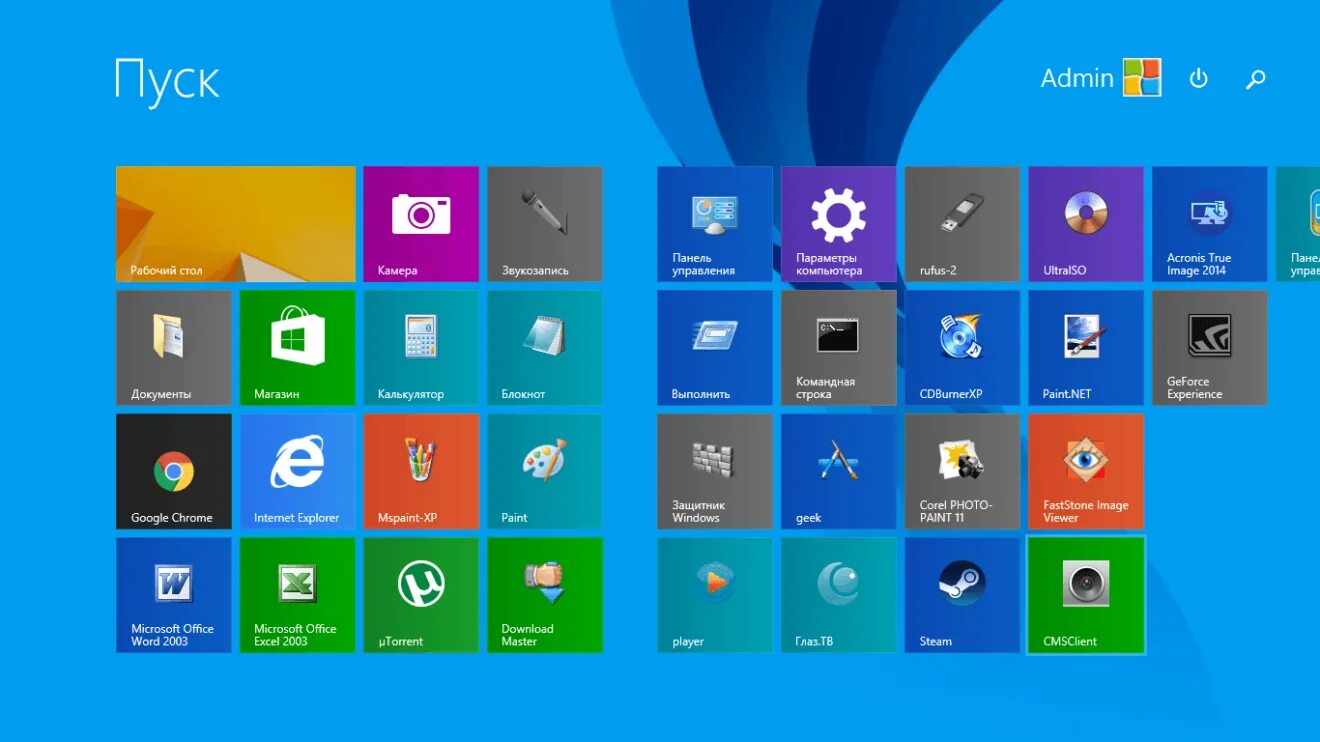The height and width of the screenshot is (742, 1320).
Task: Open Corel PHOTO-PAINT 11 tile
Action: tap(963, 472)
